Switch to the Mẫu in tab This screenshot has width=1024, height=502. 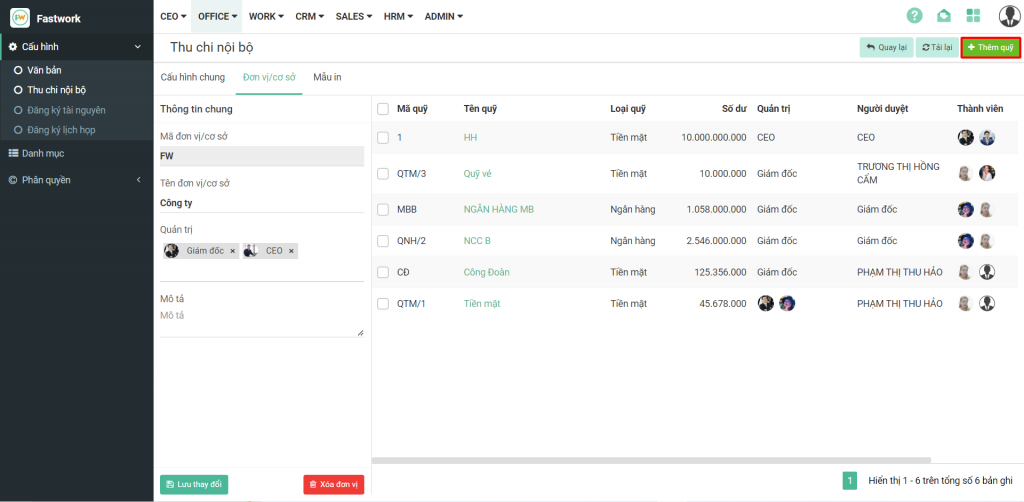pyautogui.click(x=327, y=77)
